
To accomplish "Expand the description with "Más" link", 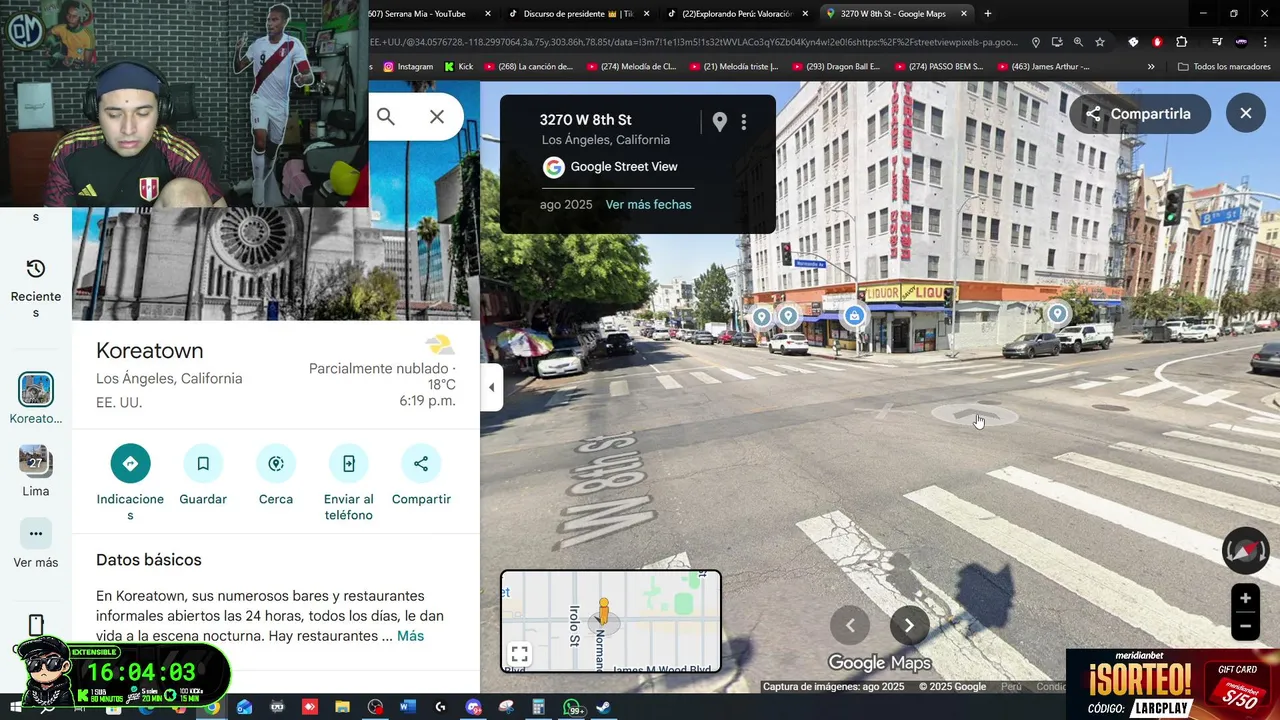I will coord(410,636).
